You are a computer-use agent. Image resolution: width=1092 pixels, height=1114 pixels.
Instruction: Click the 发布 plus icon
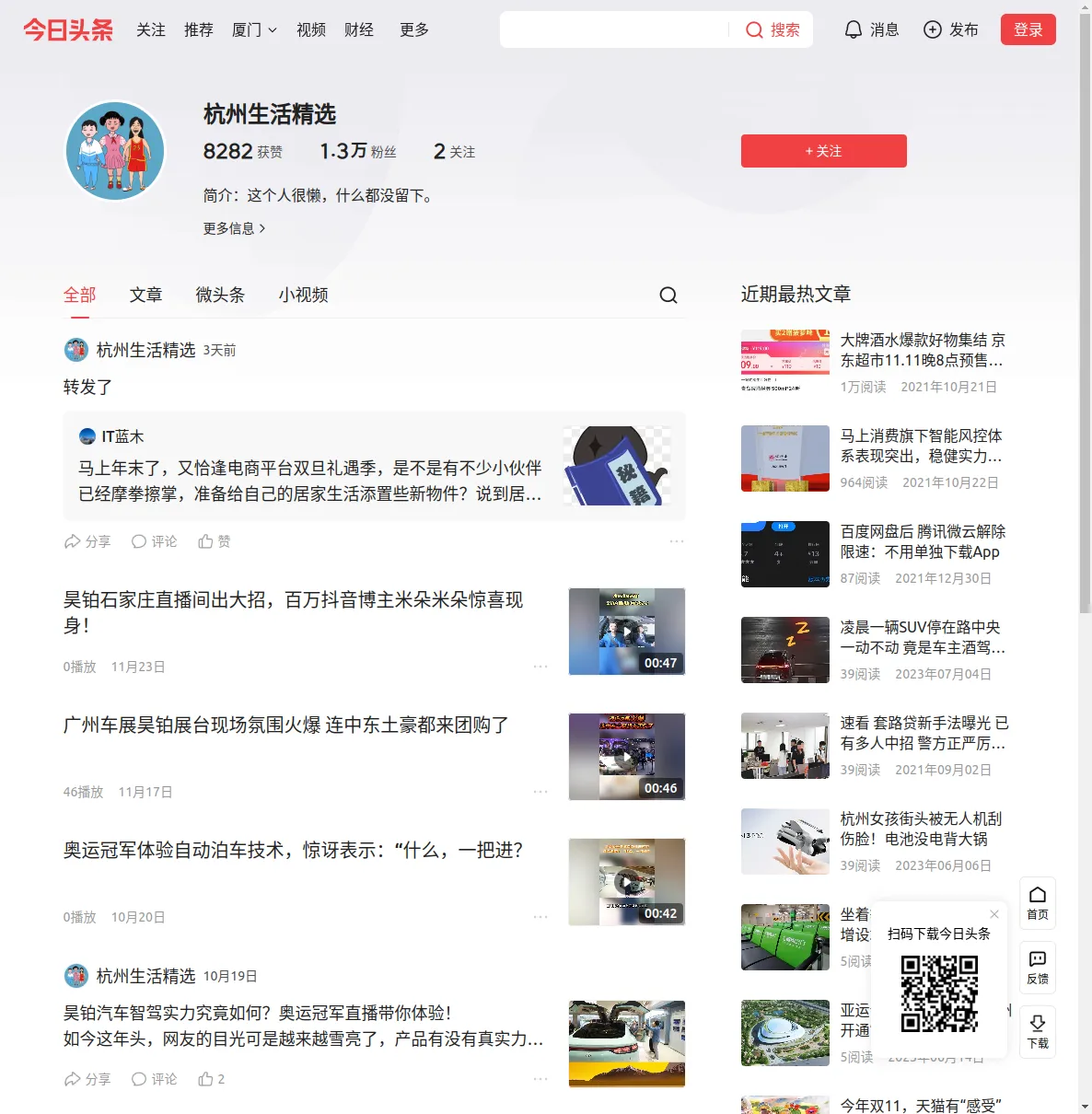click(x=933, y=29)
